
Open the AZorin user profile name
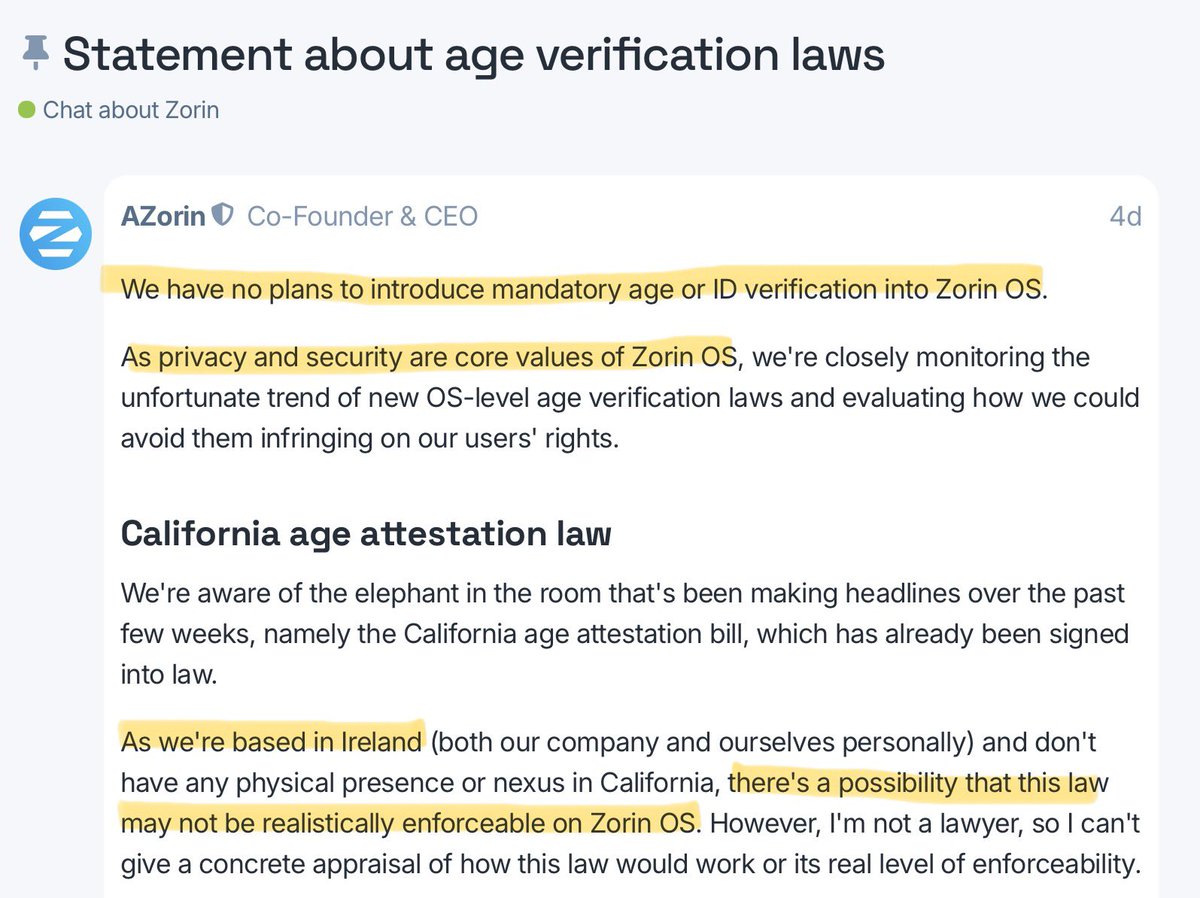tap(163, 215)
